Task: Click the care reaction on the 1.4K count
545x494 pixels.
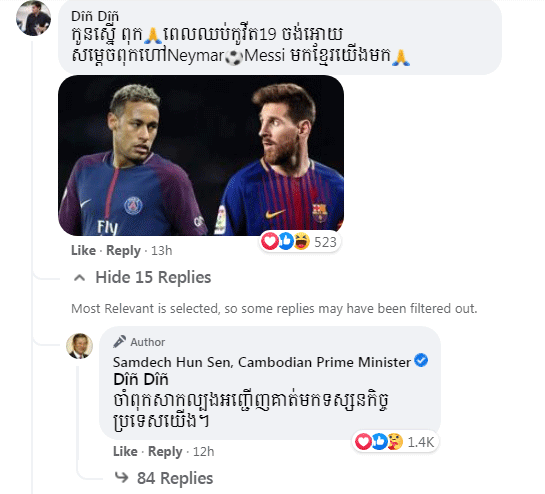Action: click(x=395, y=442)
